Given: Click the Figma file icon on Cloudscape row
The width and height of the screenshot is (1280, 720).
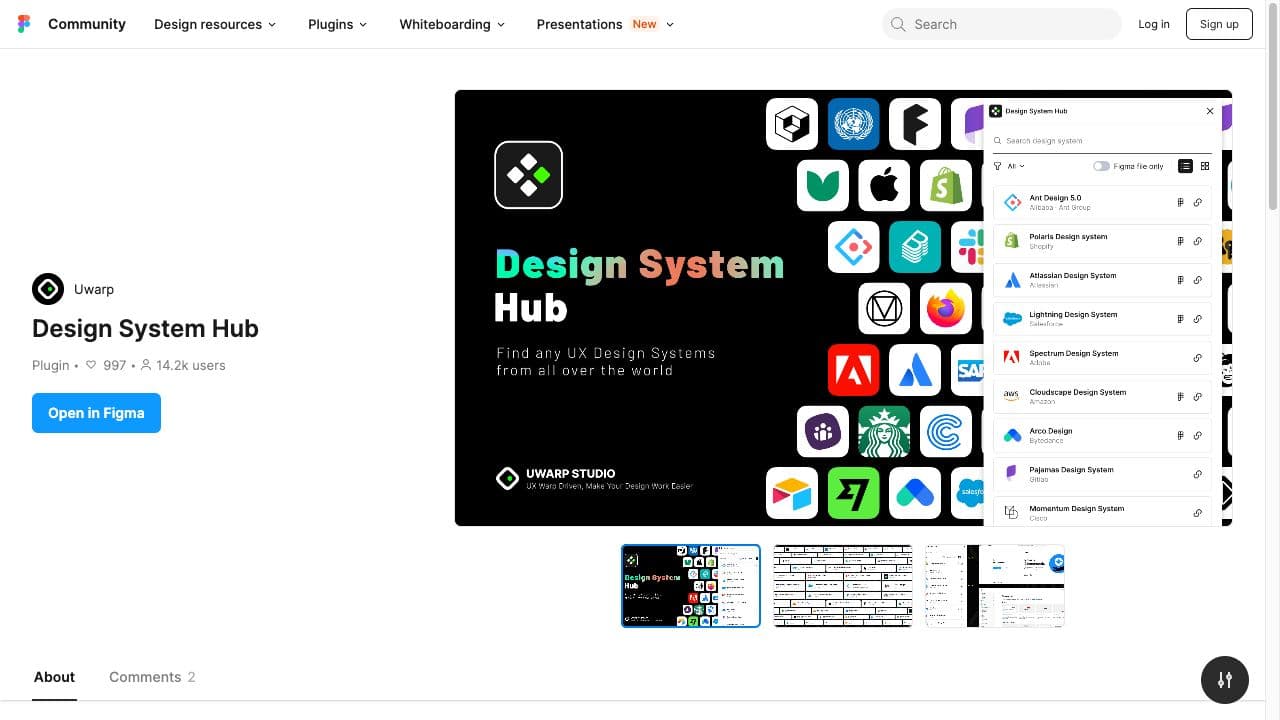Looking at the screenshot, I should click(1180, 397).
